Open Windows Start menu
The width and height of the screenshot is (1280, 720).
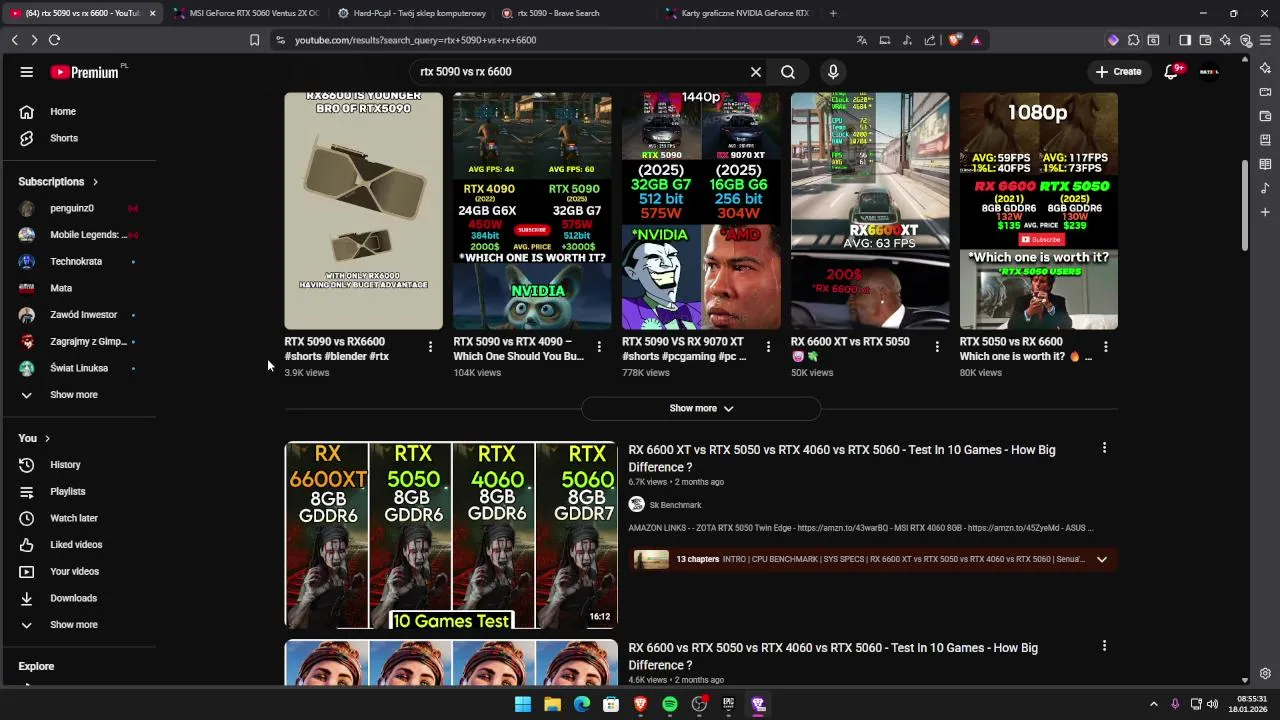(523, 704)
